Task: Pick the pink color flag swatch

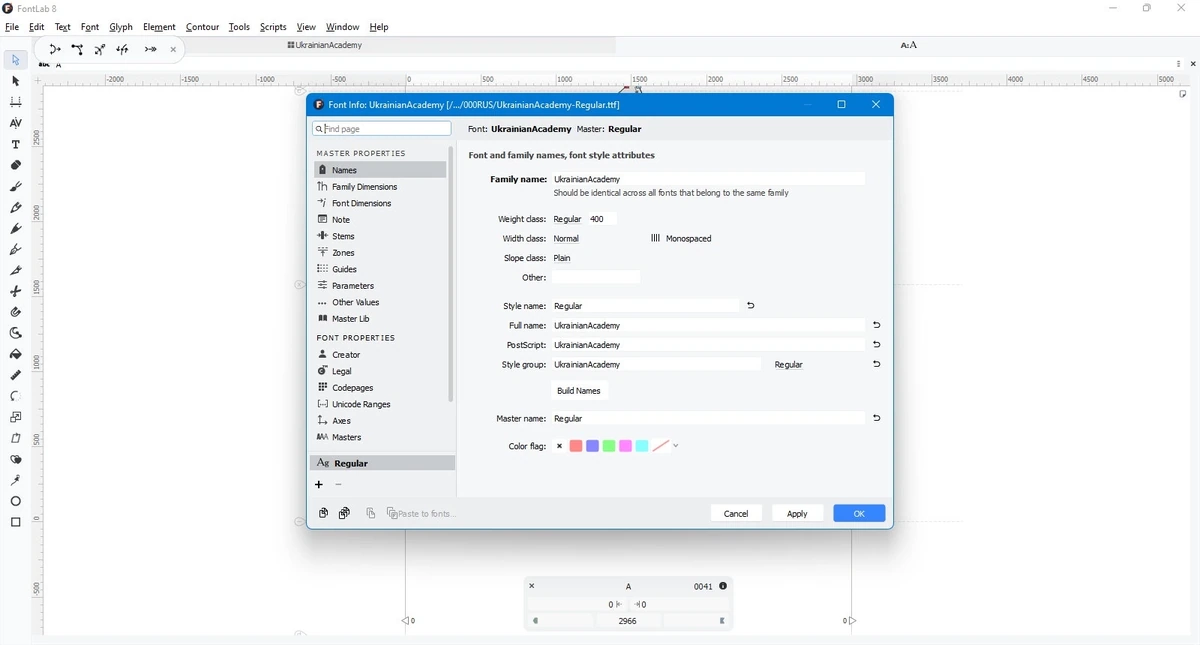Action: tap(626, 446)
